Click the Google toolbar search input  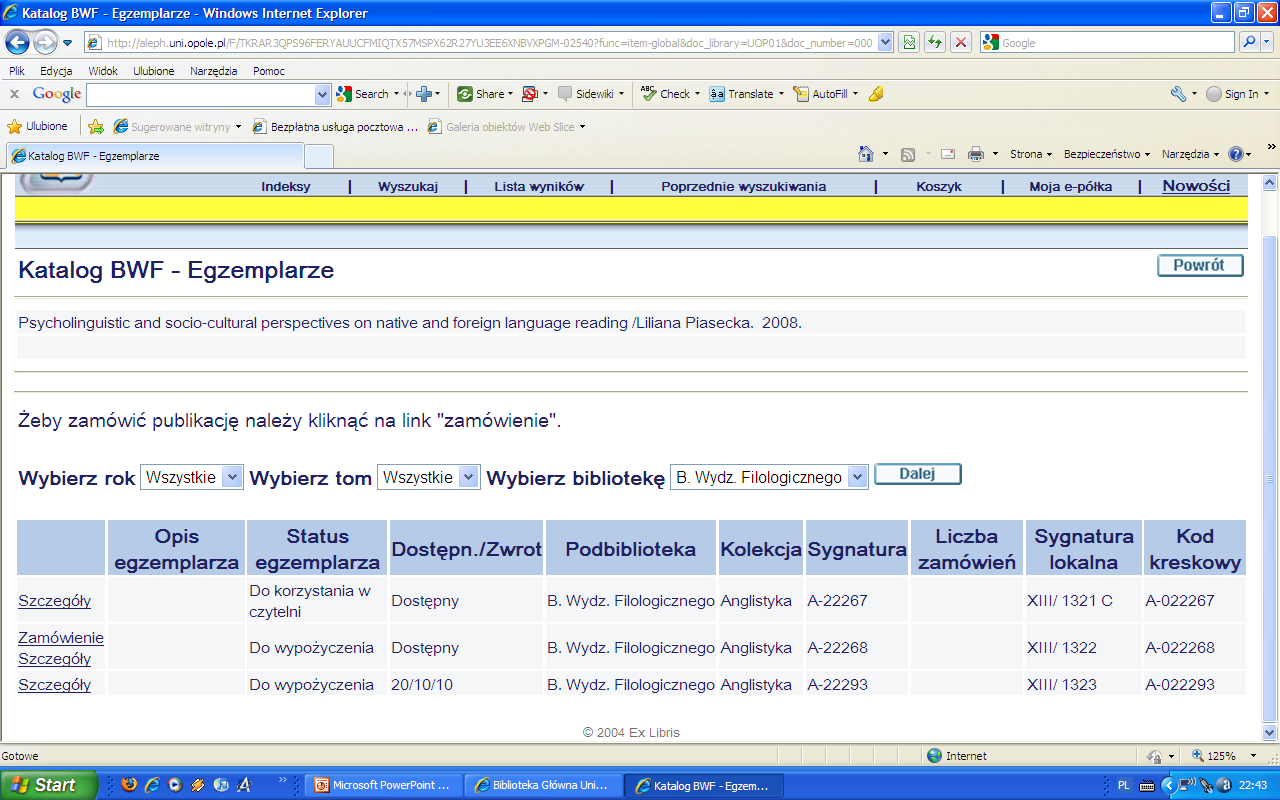pos(200,94)
